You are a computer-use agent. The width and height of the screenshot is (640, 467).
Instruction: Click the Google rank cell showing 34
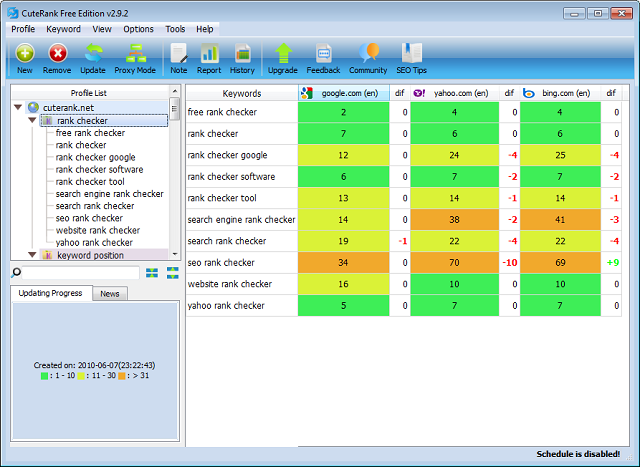point(344,262)
